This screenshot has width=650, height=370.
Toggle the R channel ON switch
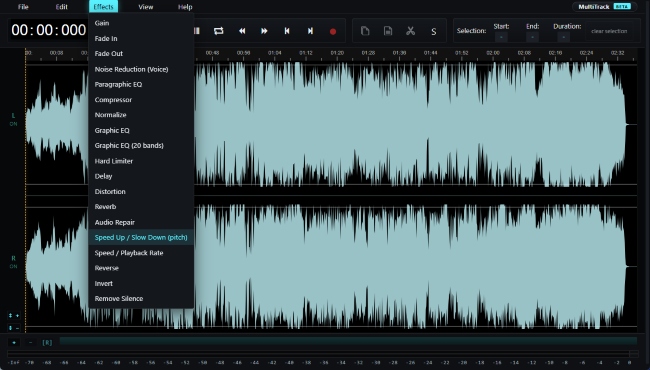13,266
